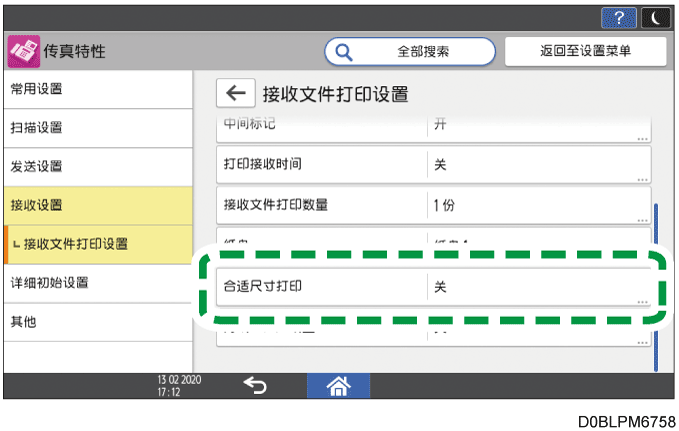Select 常用设置 in the sidebar
679x431 pixels.
click(98, 89)
